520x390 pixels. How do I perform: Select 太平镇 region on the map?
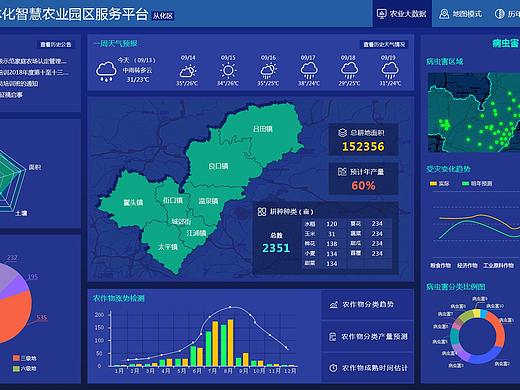[167, 247]
